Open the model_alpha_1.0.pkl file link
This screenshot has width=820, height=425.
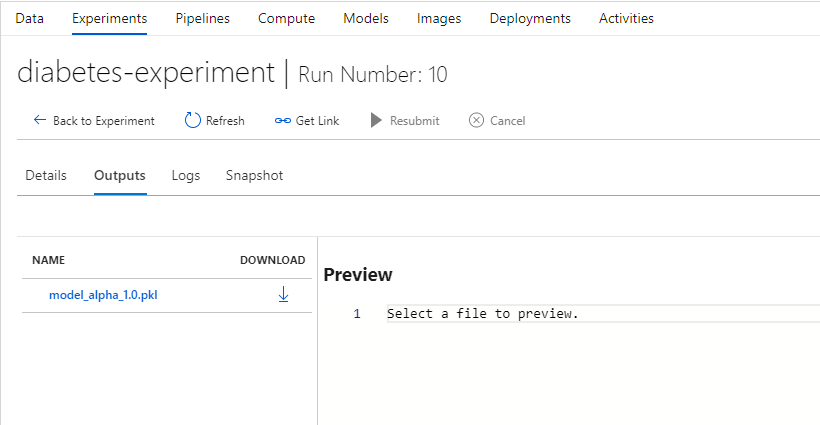click(x=103, y=295)
